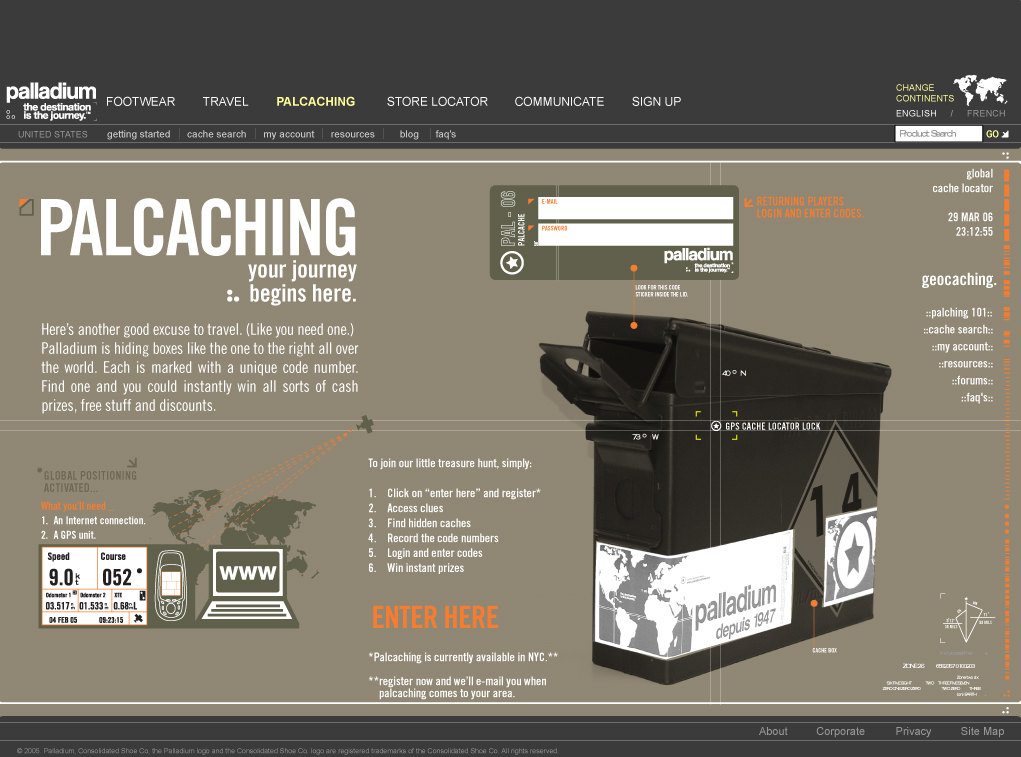Open the my account sub-tab
The height and width of the screenshot is (757, 1021).
289,134
